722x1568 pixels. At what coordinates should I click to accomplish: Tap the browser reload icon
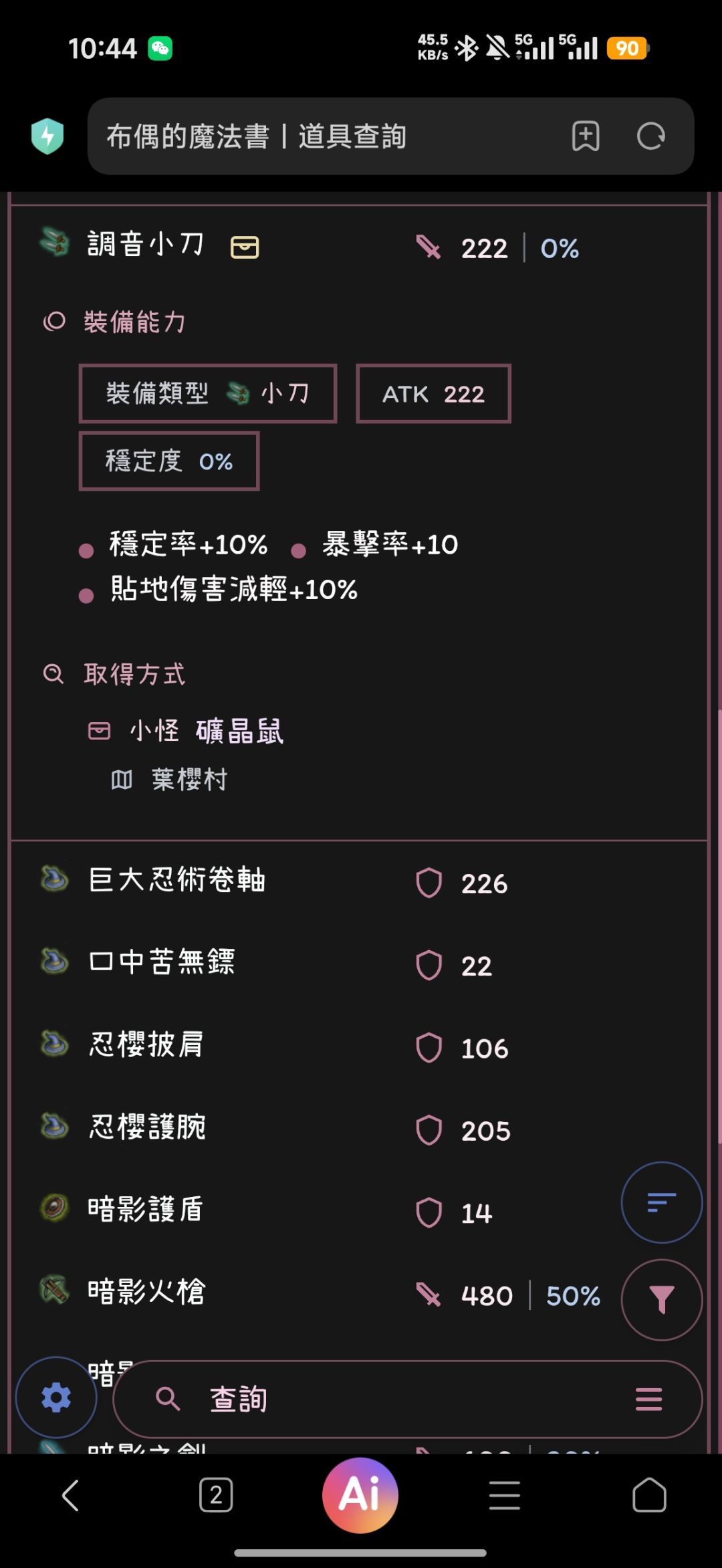click(650, 136)
